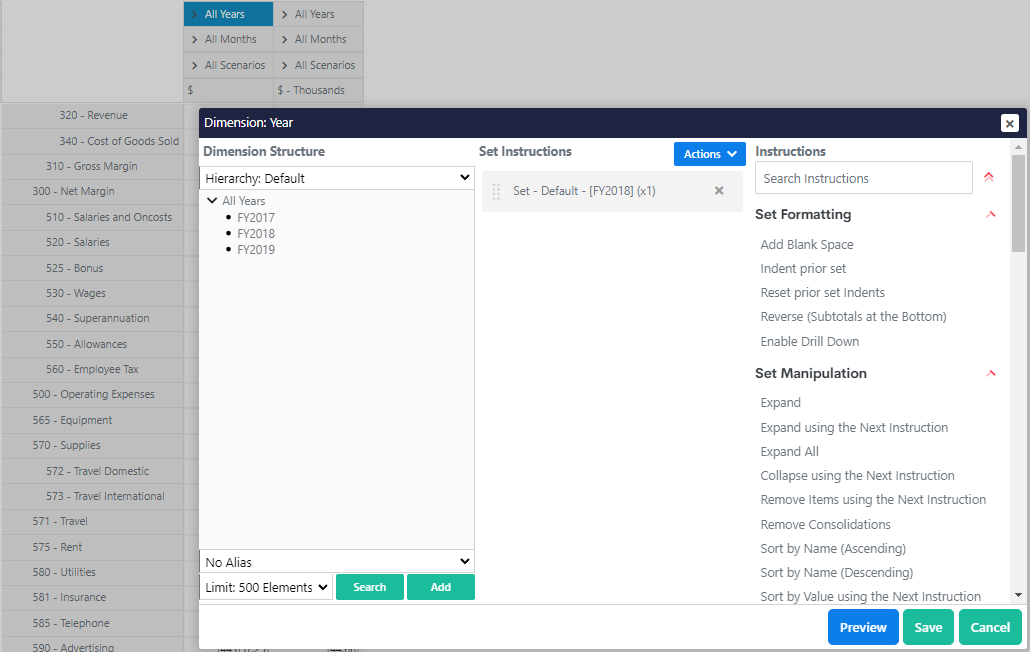Collapse the All Years tree node

(x=212, y=201)
